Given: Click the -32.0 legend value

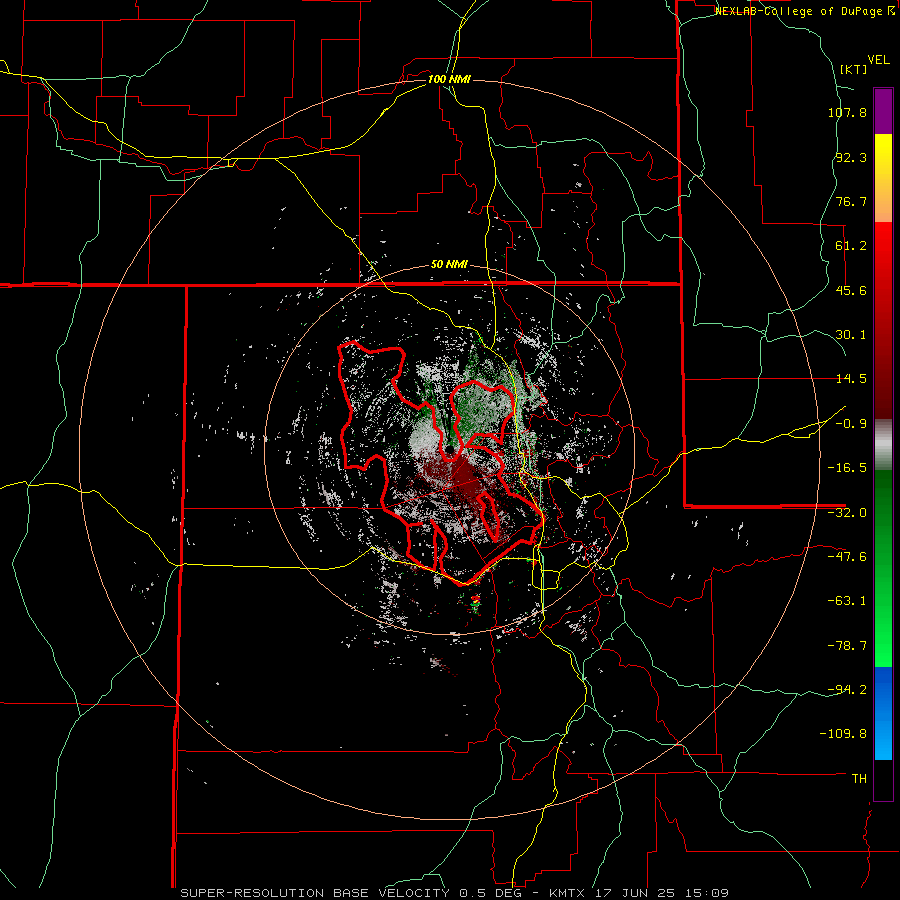Looking at the screenshot, I should 847,513.
